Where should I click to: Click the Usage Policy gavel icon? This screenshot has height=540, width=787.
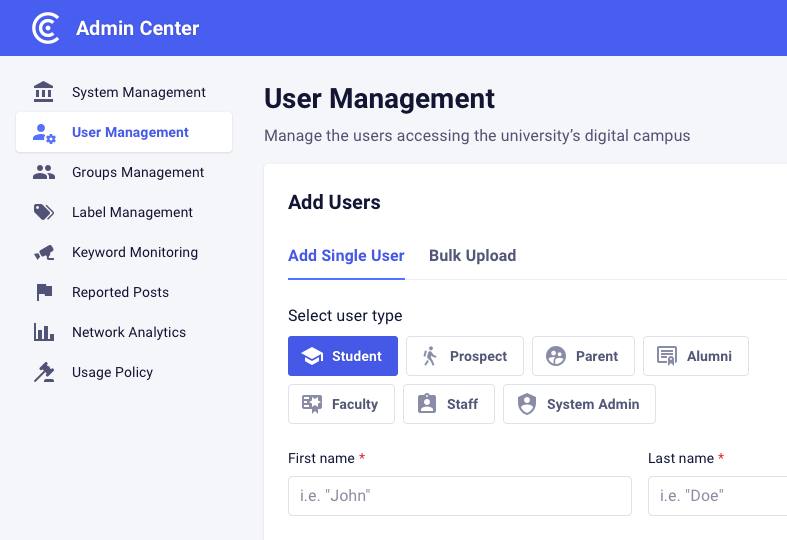(x=44, y=372)
